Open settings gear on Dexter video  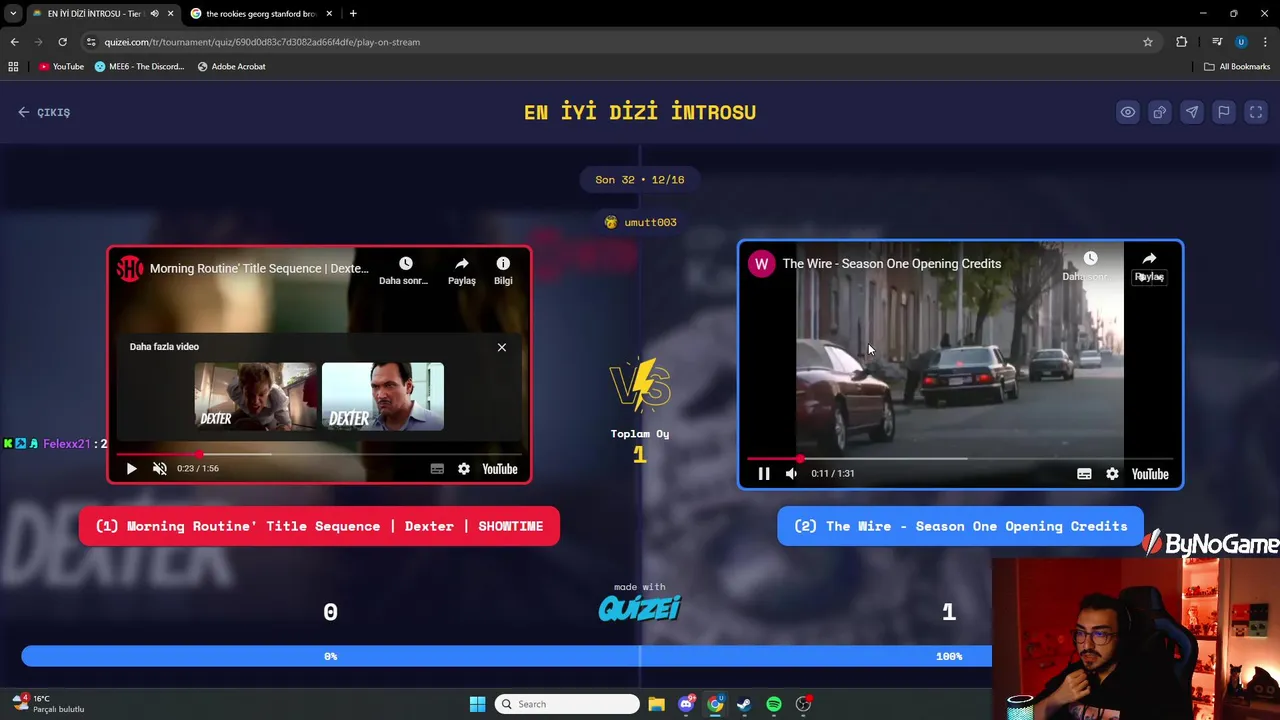tap(464, 468)
